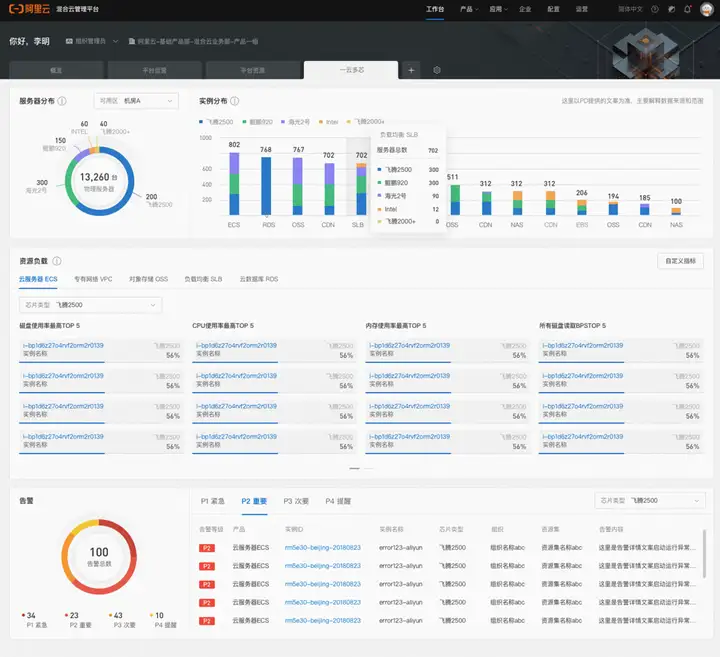This screenshot has height=657, width=720.
Task: Expand the 组织管理员 role chevron
Action: coord(116,41)
